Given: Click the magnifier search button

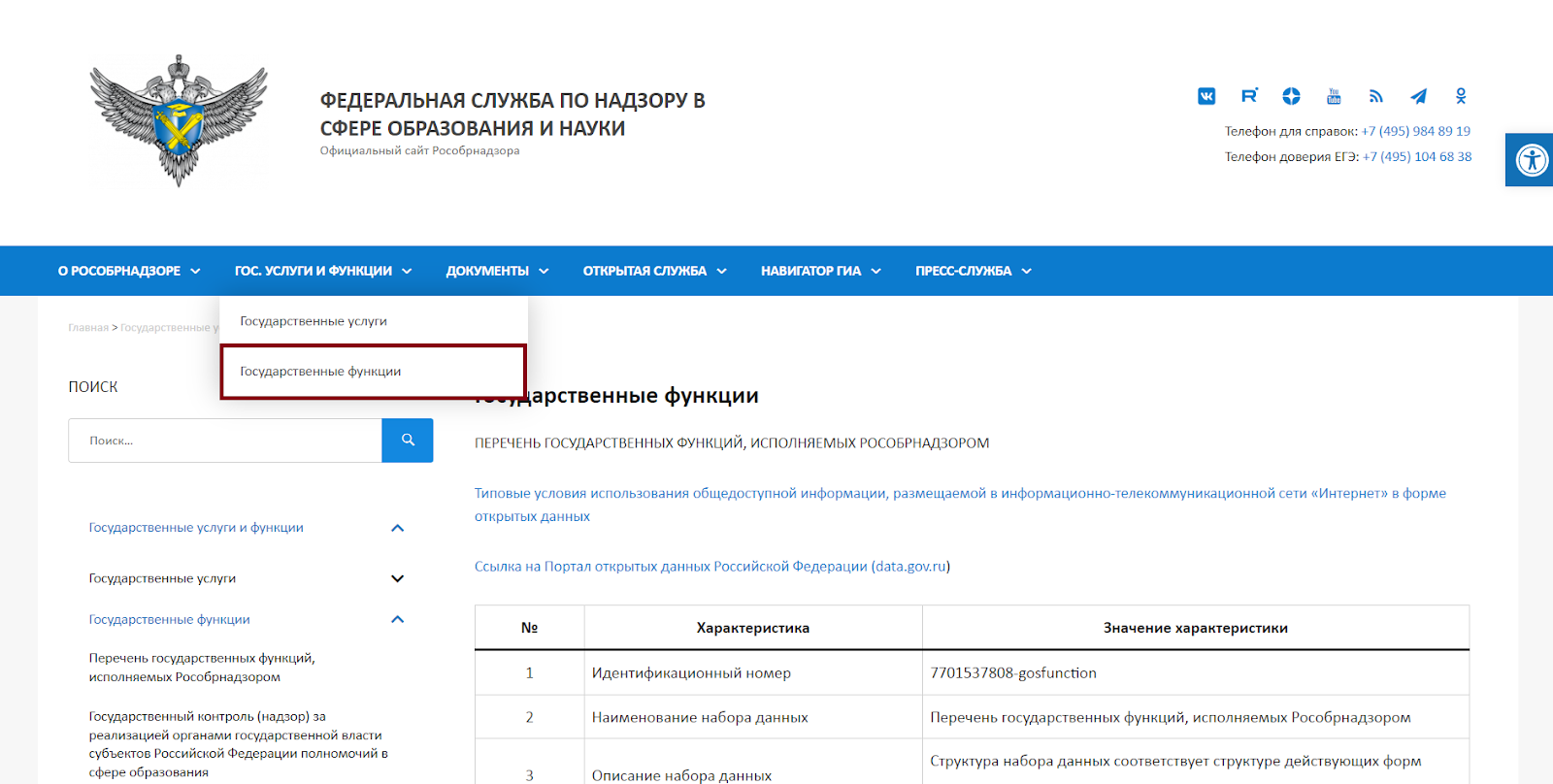Looking at the screenshot, I should 408,441.
